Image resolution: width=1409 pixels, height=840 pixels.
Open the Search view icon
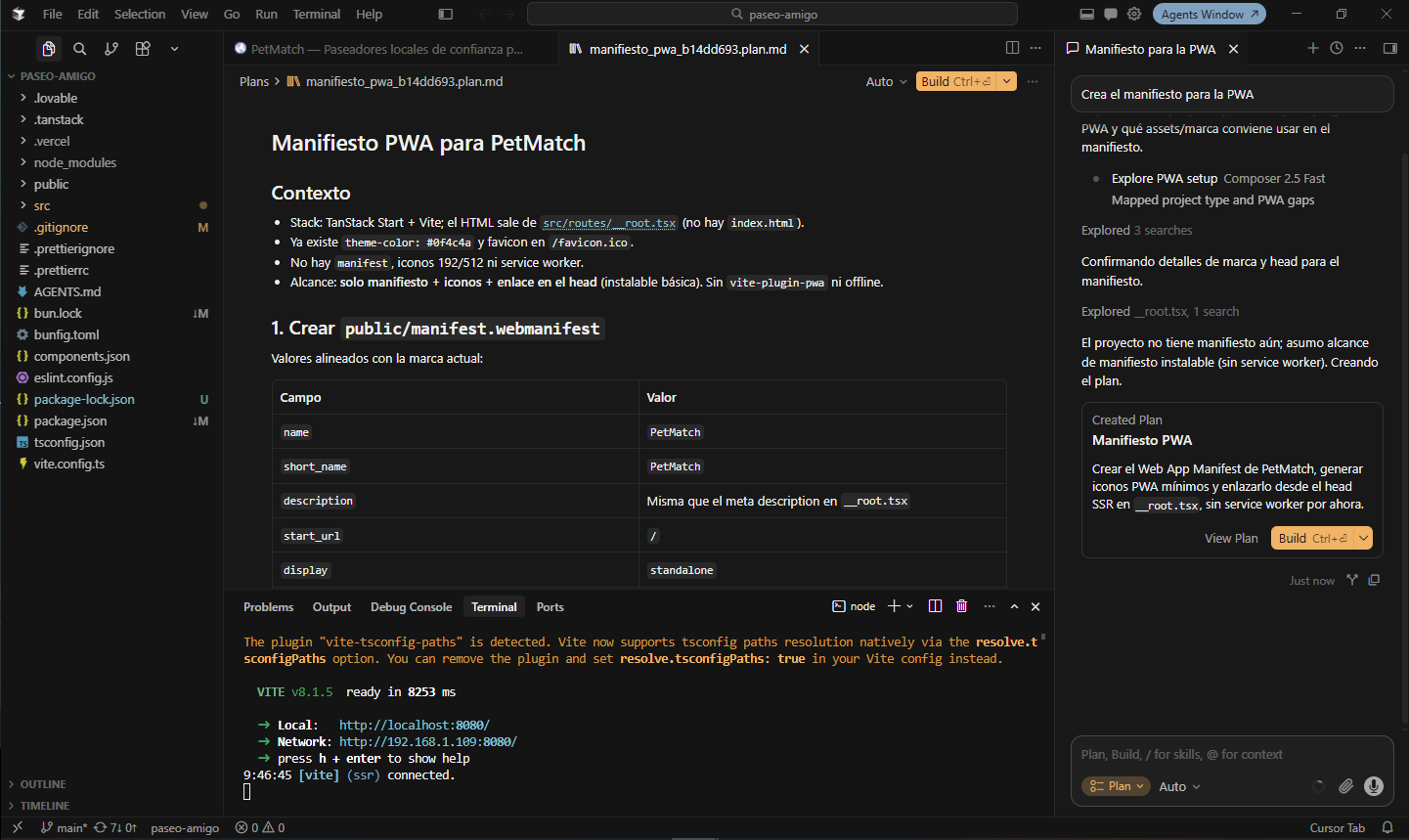[80, 49]
